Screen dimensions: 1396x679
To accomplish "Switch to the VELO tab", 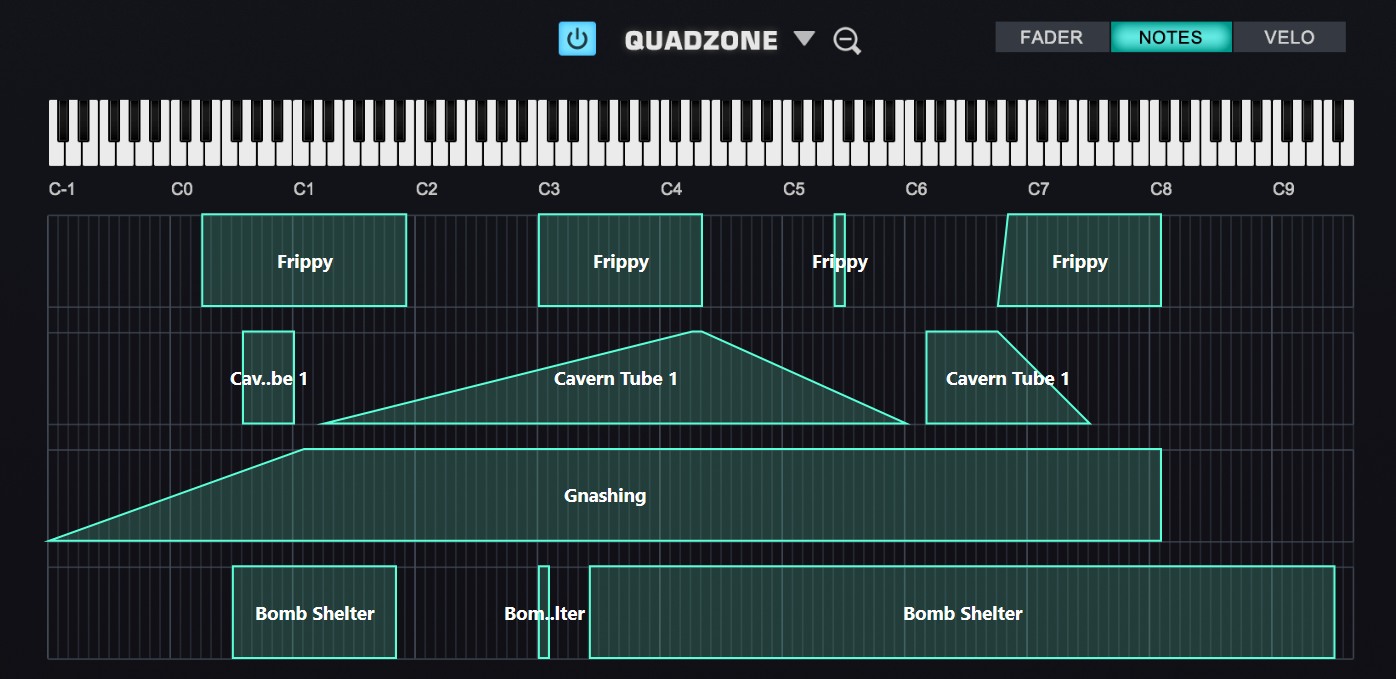I will pyautogui.click(x=1289, y=37).
